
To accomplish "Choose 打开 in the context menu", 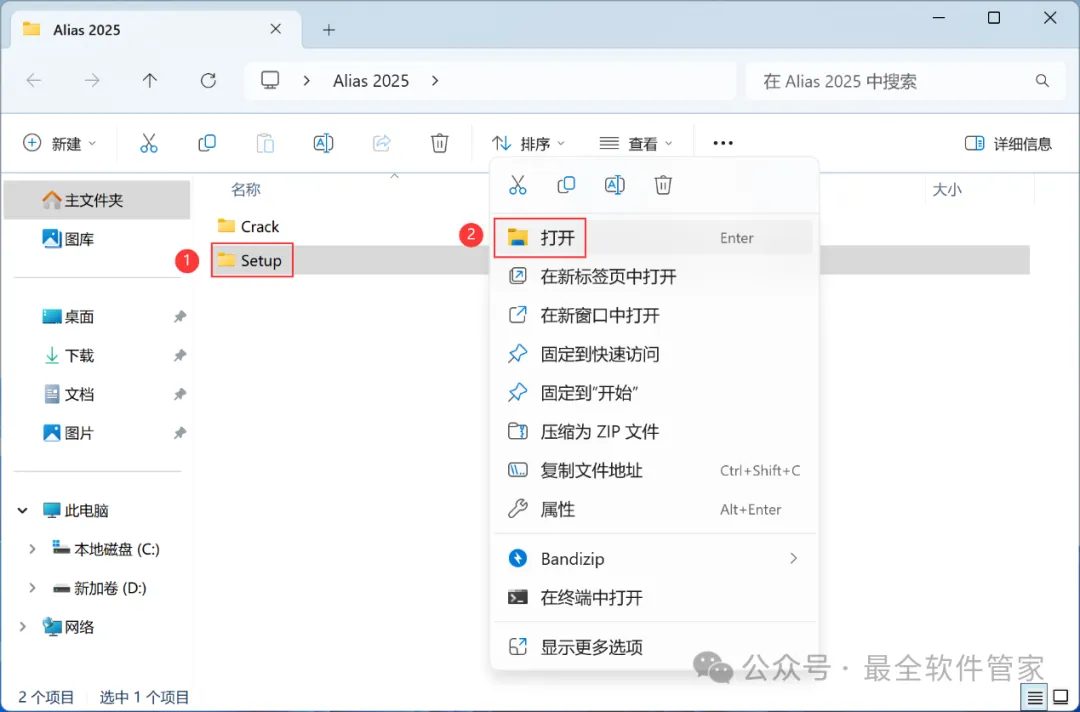I will coord(654,238).
